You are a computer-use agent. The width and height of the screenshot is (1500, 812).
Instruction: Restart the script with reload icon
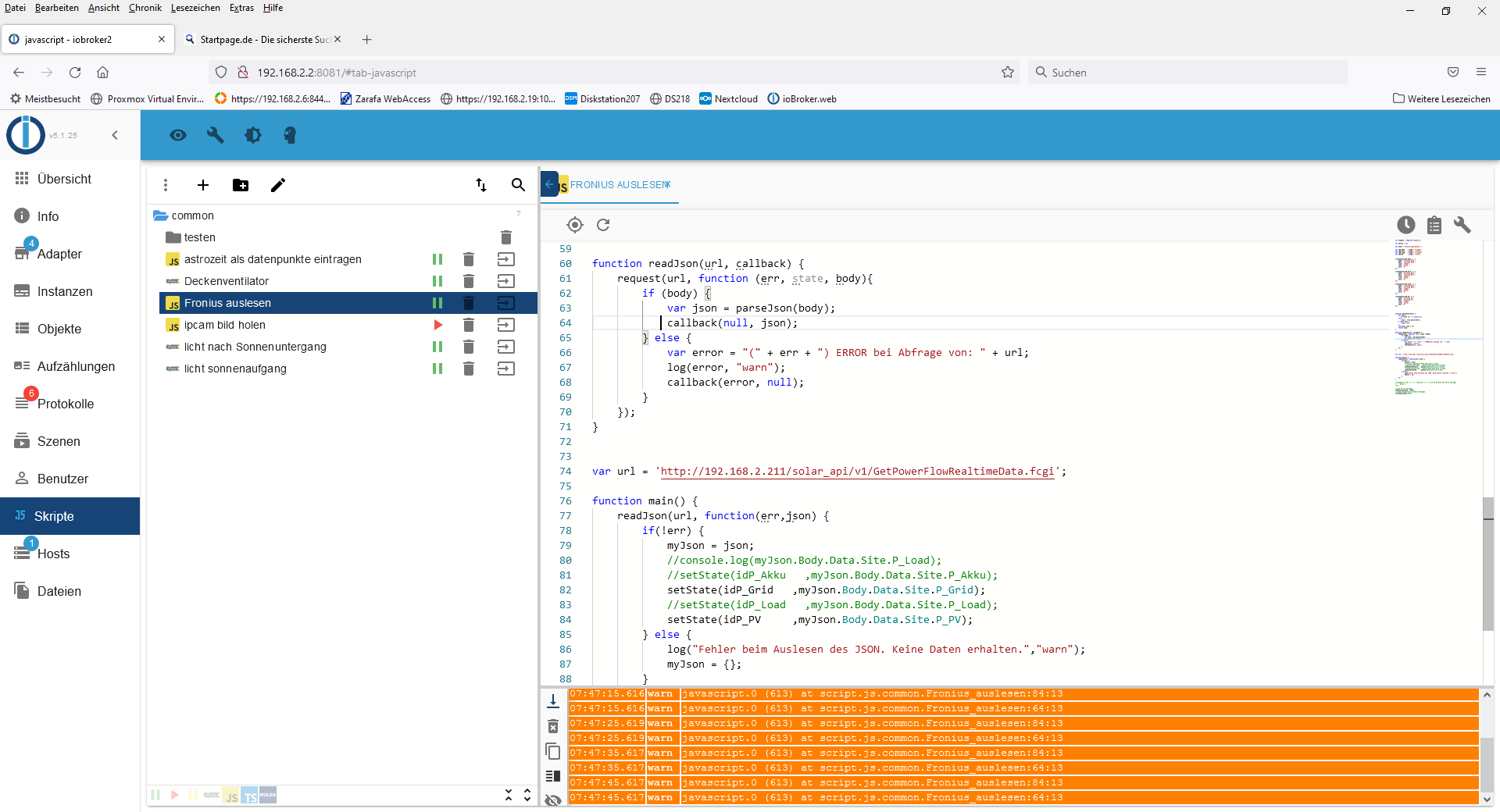pos(603,225)
